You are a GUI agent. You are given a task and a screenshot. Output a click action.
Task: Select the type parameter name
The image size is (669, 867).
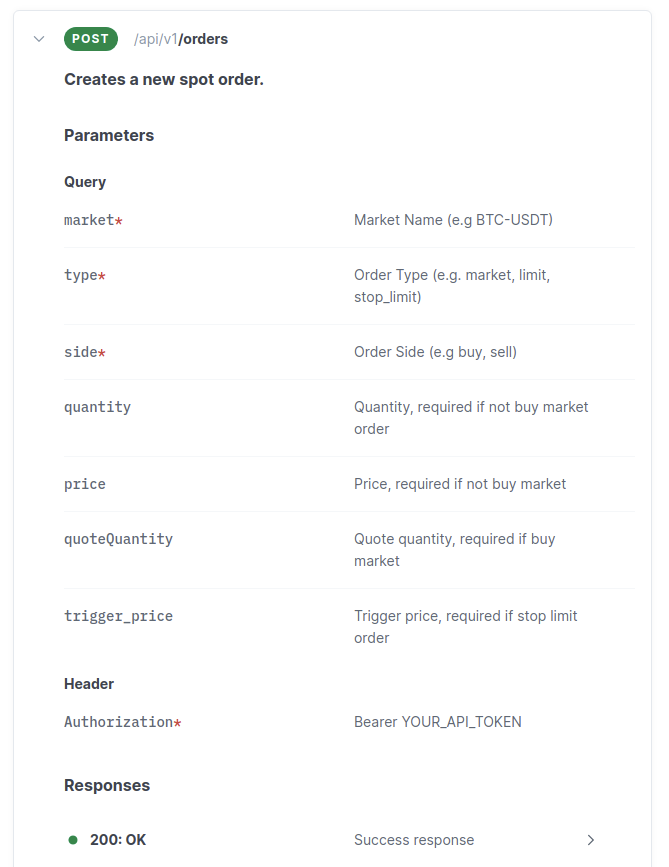[81, 275]
